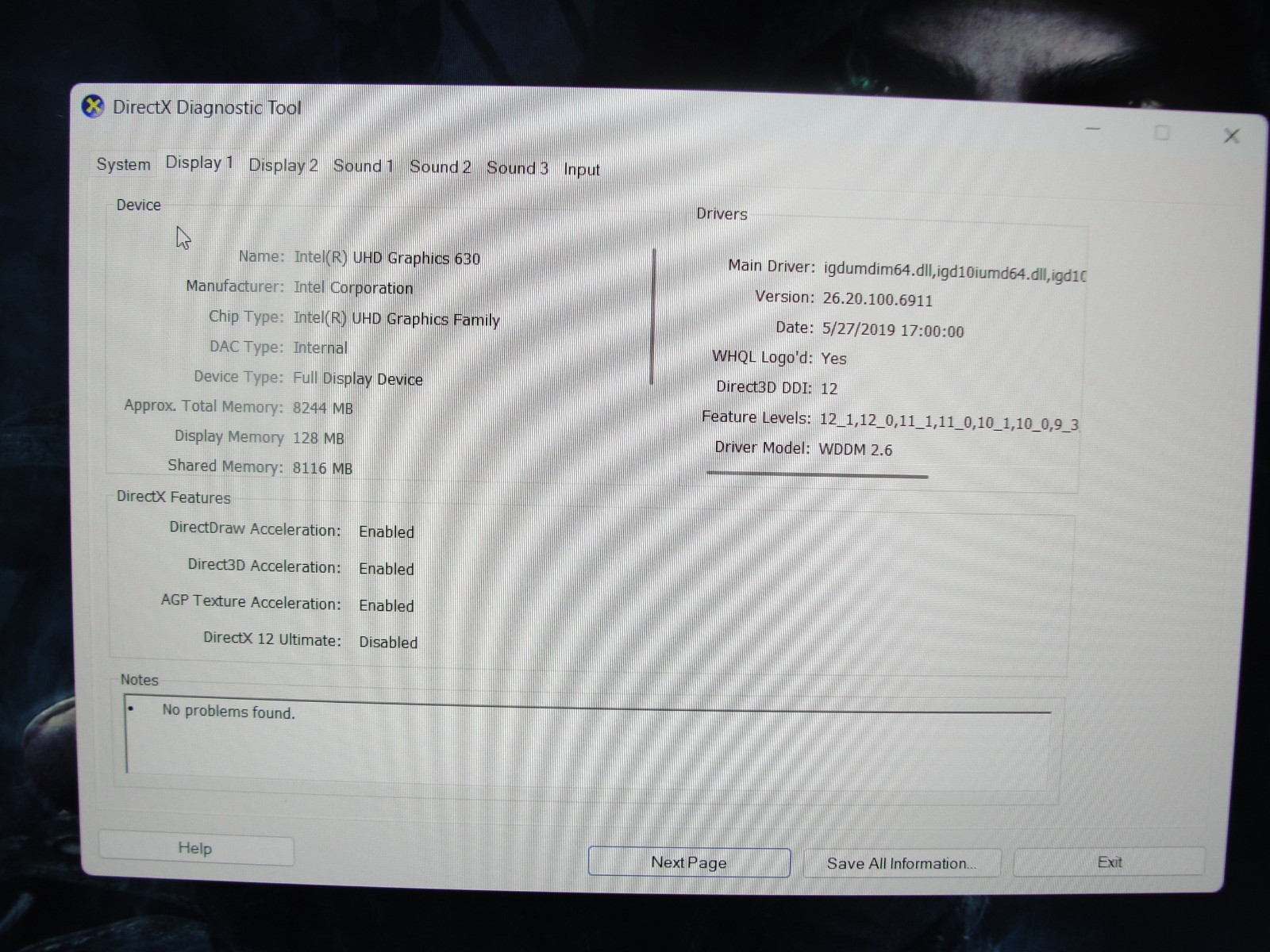This screenshot has width=1270, height=952.
Task: Click the Exit button
Action: tap(1110, 862)
